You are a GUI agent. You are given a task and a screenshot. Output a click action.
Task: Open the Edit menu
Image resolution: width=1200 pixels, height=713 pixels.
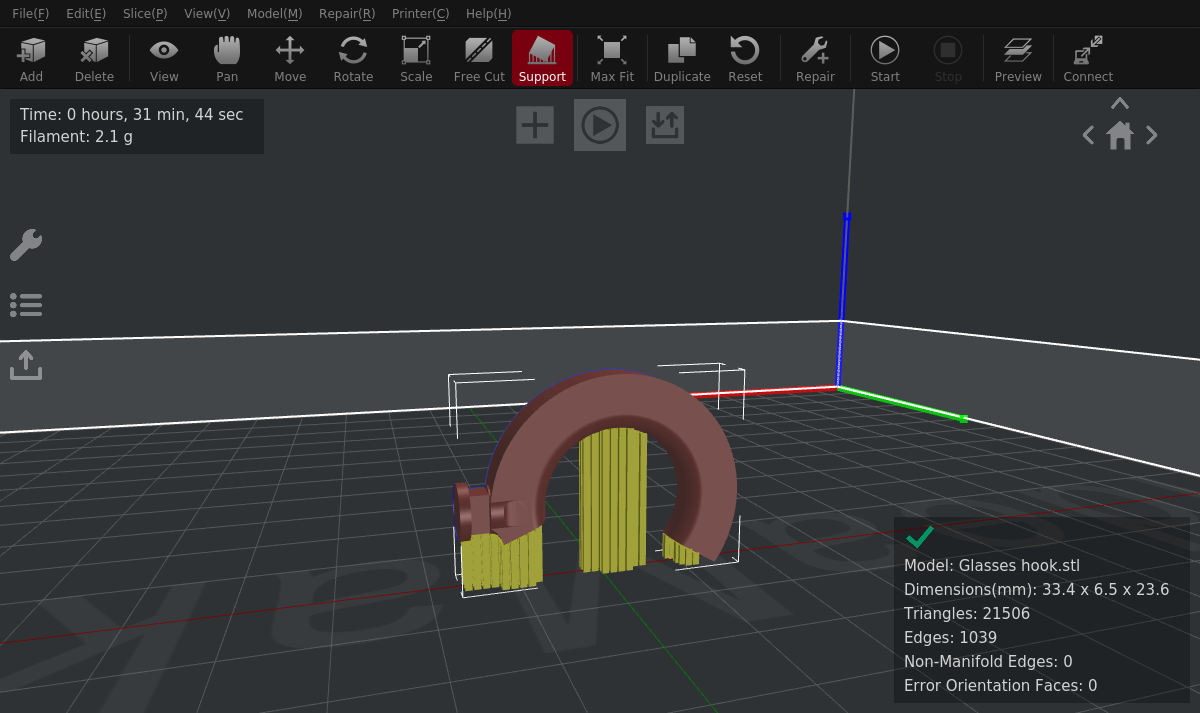[x=86, y=14]
